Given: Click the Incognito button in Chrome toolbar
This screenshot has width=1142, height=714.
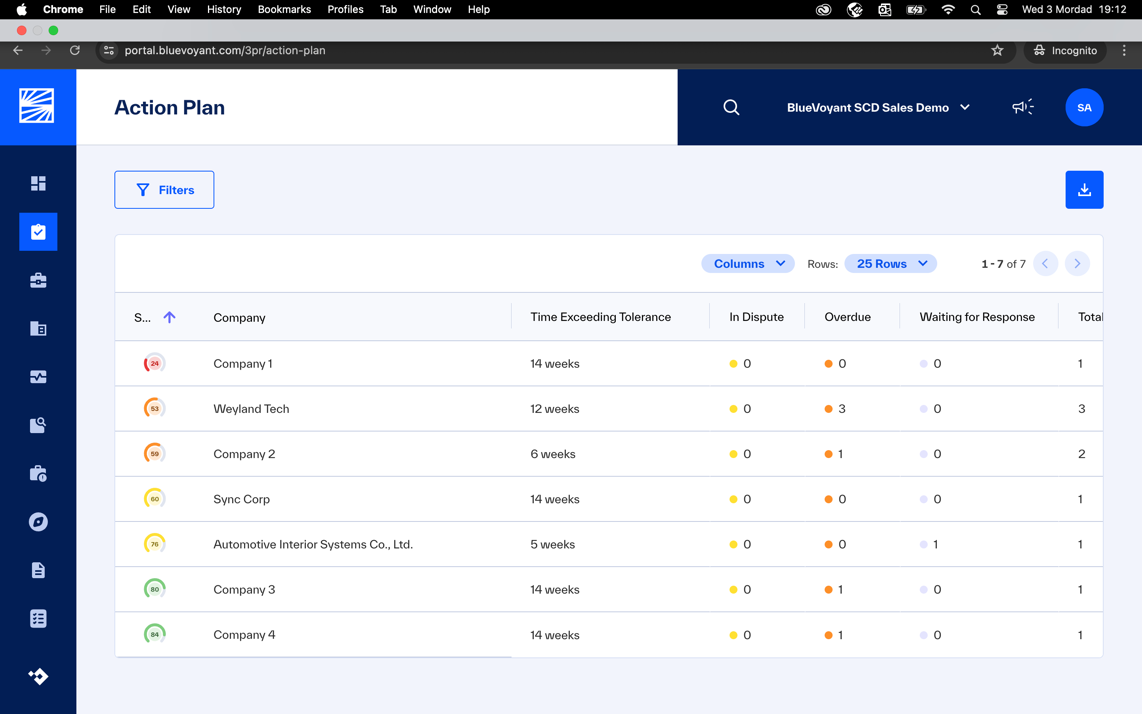Looking at the screenshot, I should [x=1065, y=50].
